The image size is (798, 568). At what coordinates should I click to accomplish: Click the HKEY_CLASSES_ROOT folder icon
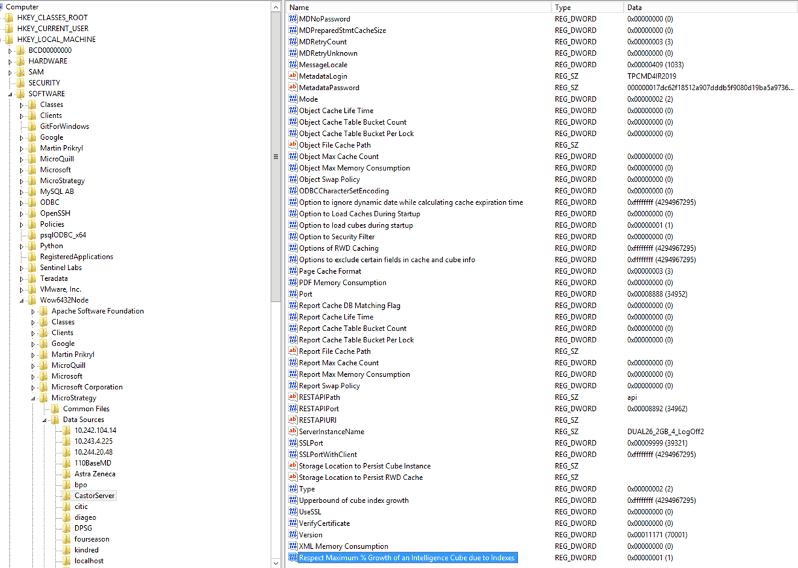click(x=9, y=18)
